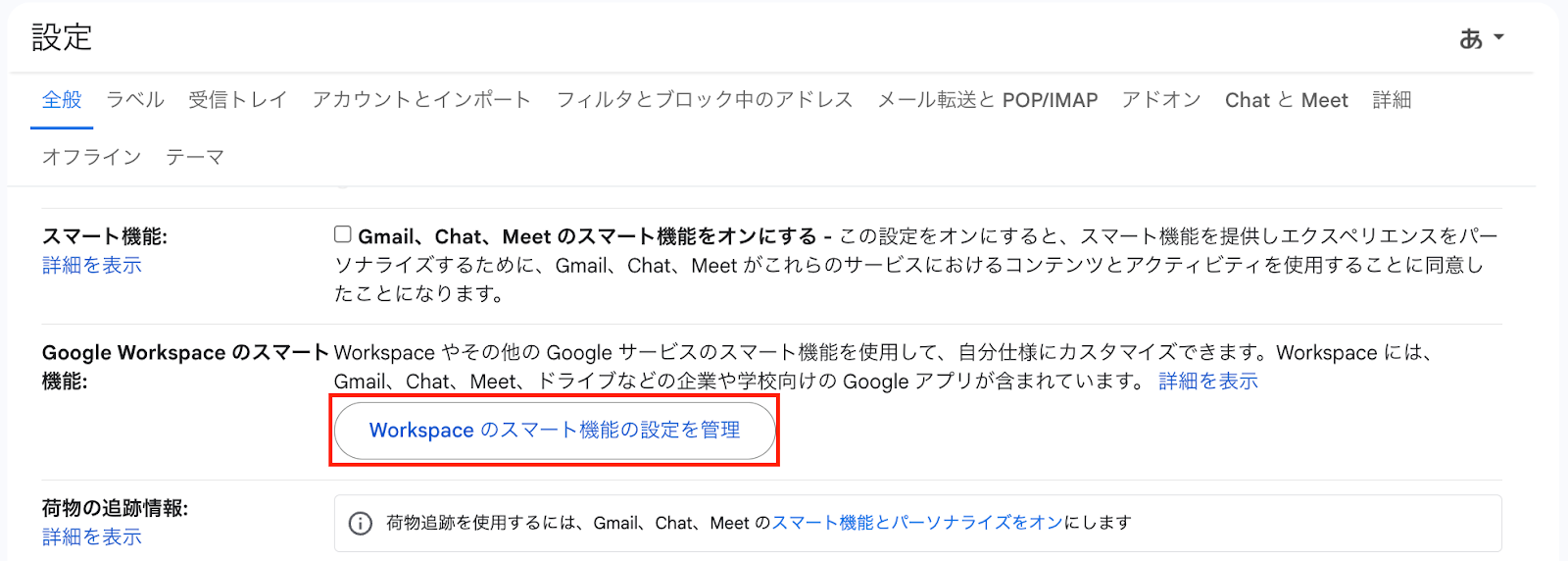Screen dimensions: 1568x561
Task: Click the 設定 page heading
Action: pos(62,38)
